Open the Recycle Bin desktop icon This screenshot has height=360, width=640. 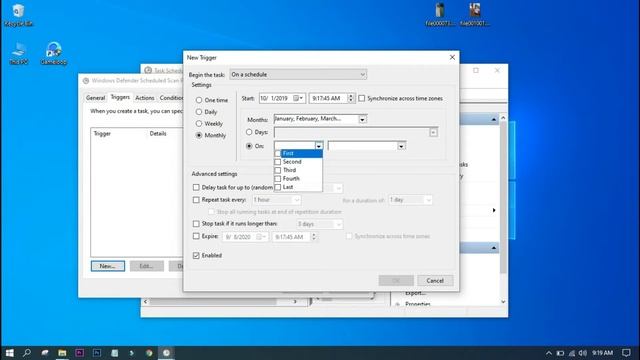coord(18,15)
